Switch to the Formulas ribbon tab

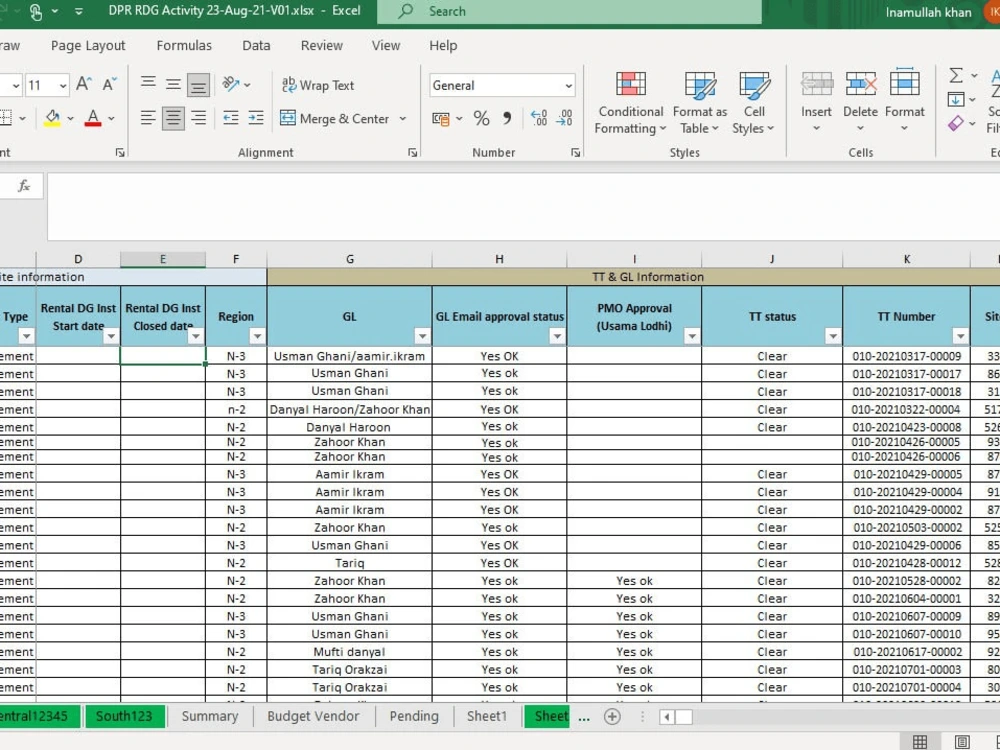coord(184,45)
